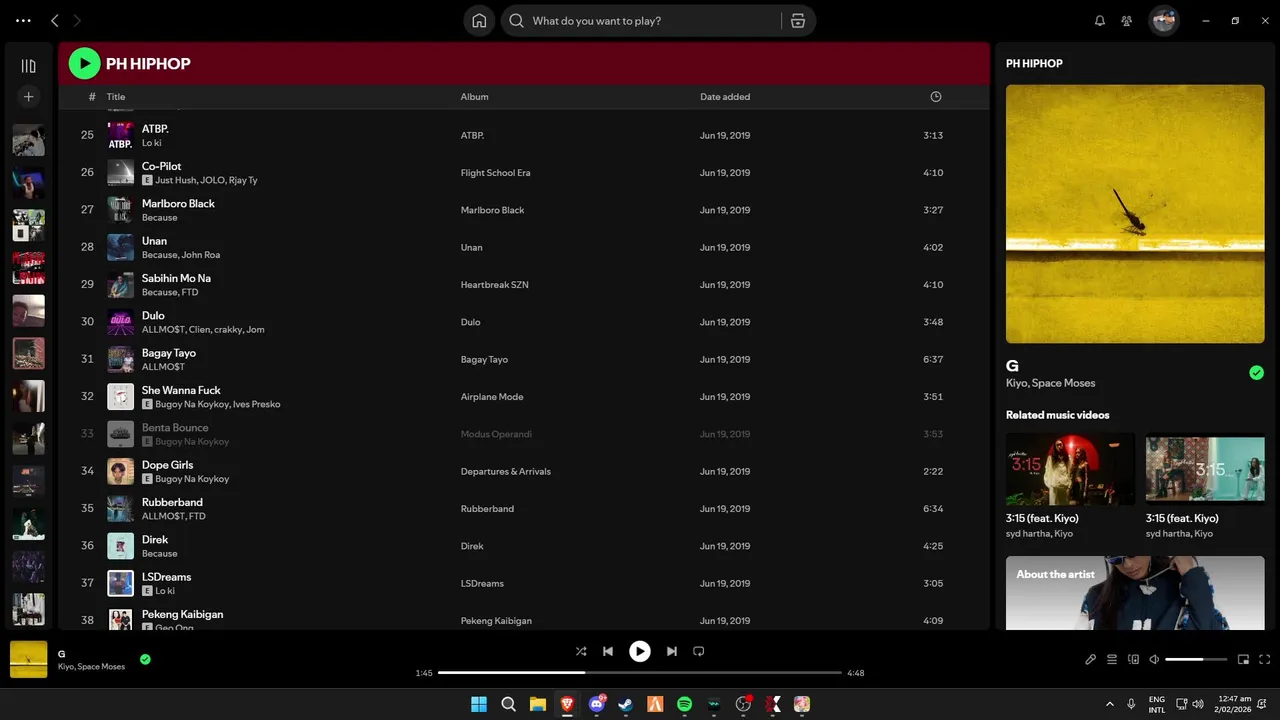Image resolution: width=1280 pixels, height=720 pixels.
Task: Go back with the left arrow
Action: click(55, 20)
